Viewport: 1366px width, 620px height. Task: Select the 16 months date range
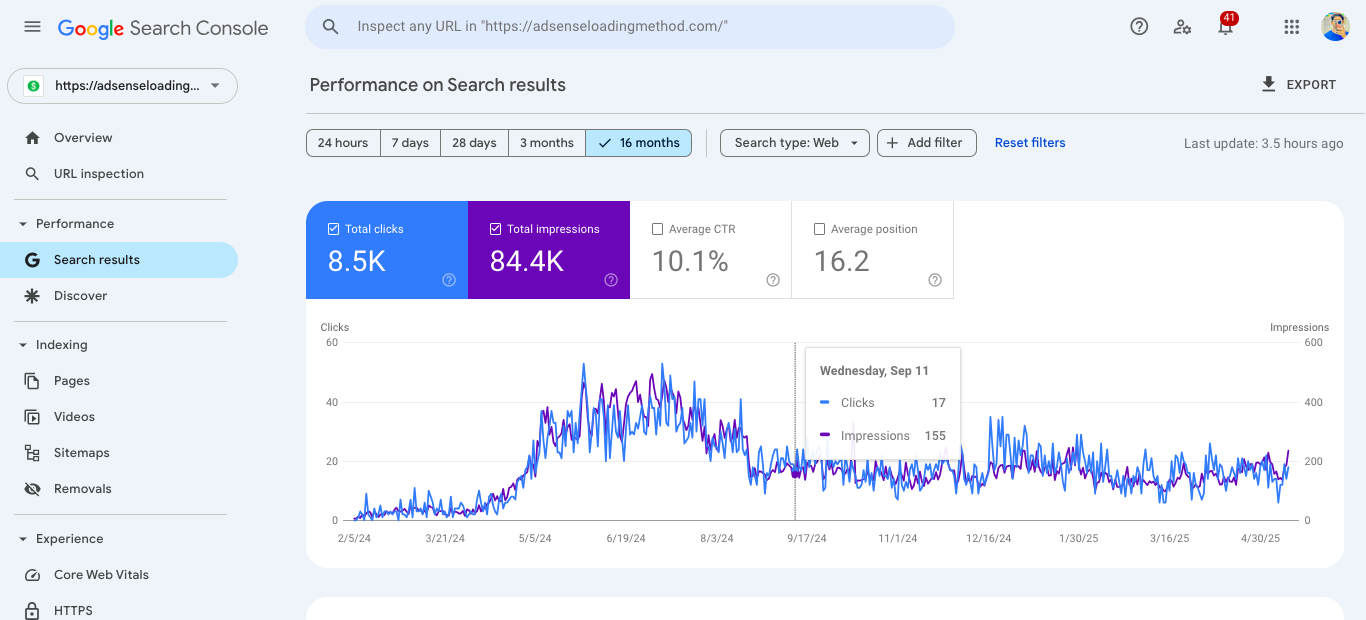pos(639,143)
